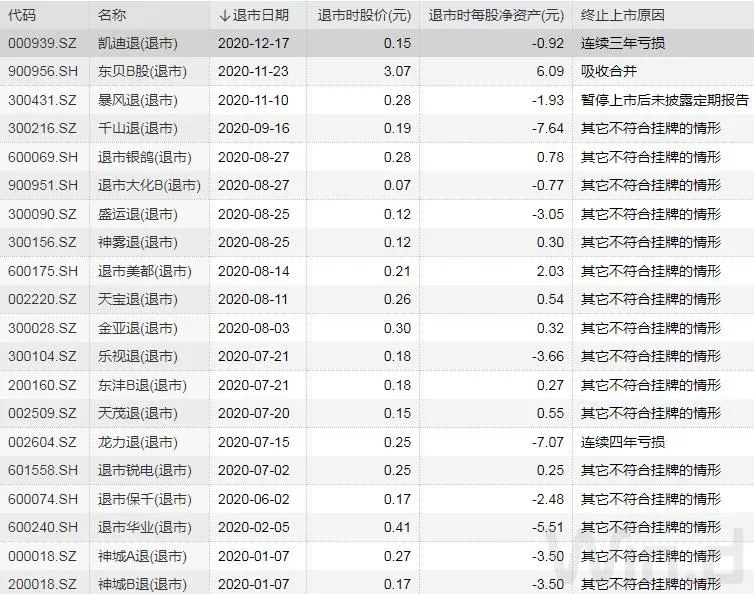The image size is (754, 594).
Task: Click stock code 600069.SH
Action: tap(43, 157)
